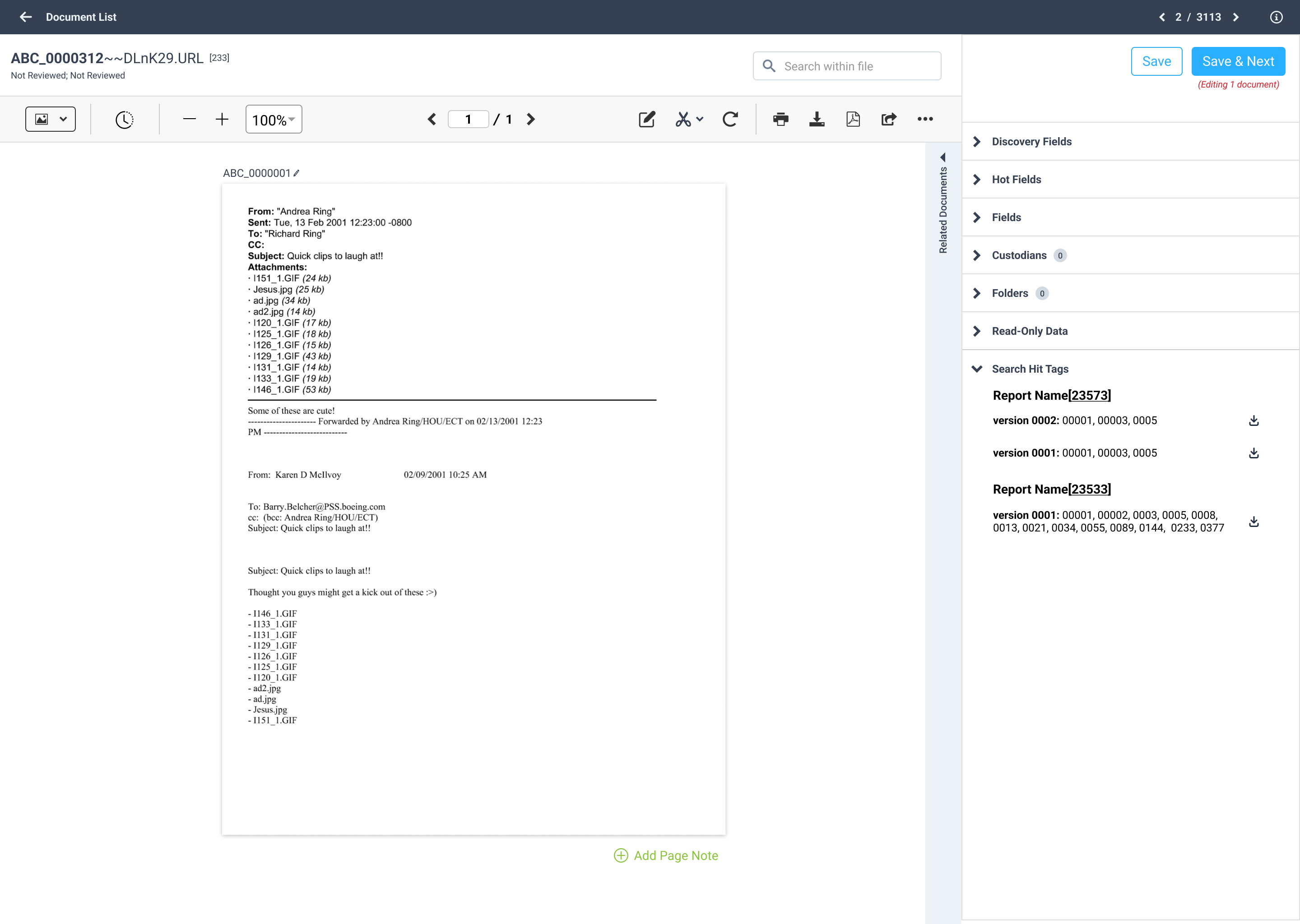Open the document history clock icon
Viewport: 1300px width, 924px height.
[124, 120]
